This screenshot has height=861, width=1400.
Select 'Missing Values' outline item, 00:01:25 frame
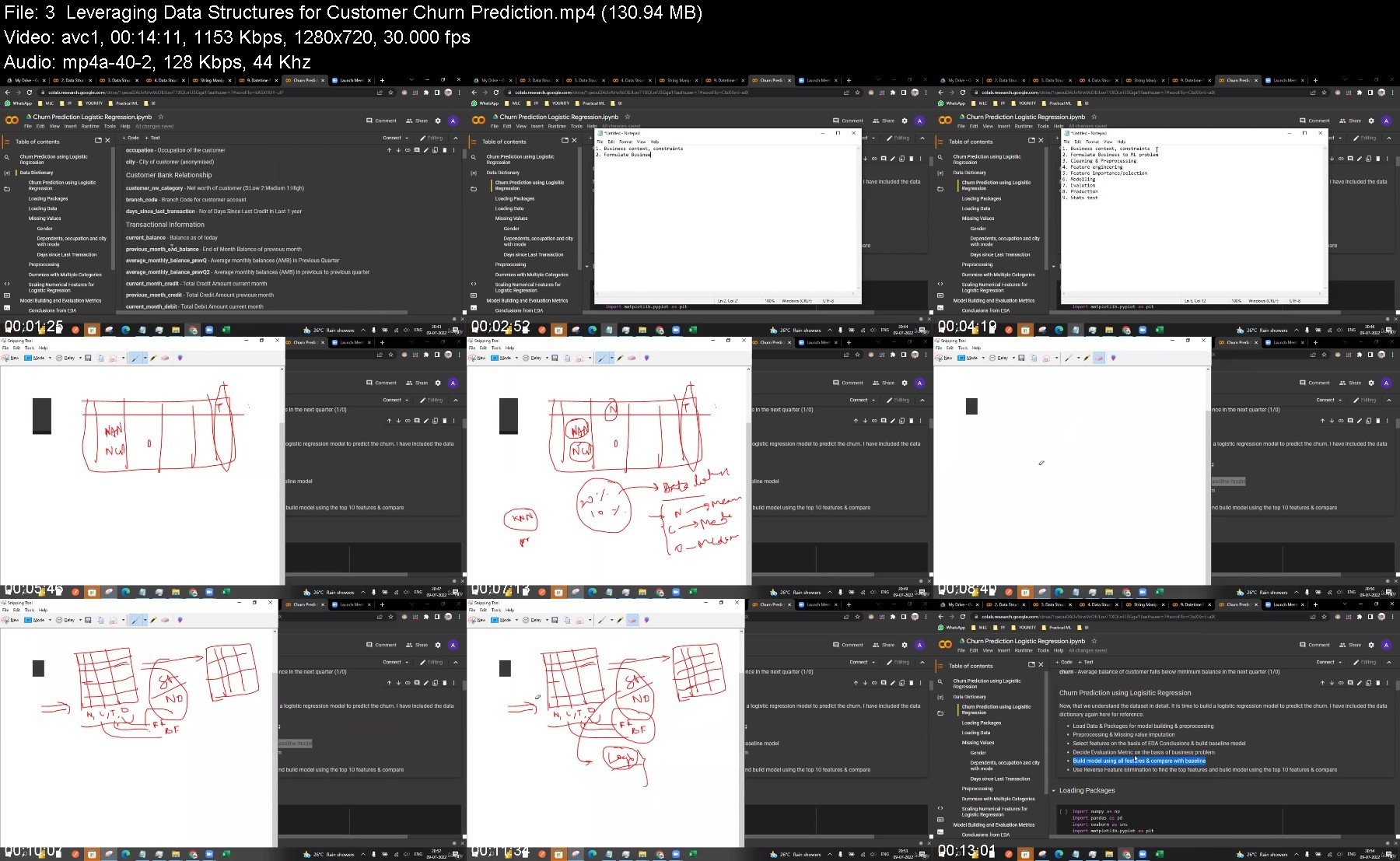point(44,219)
